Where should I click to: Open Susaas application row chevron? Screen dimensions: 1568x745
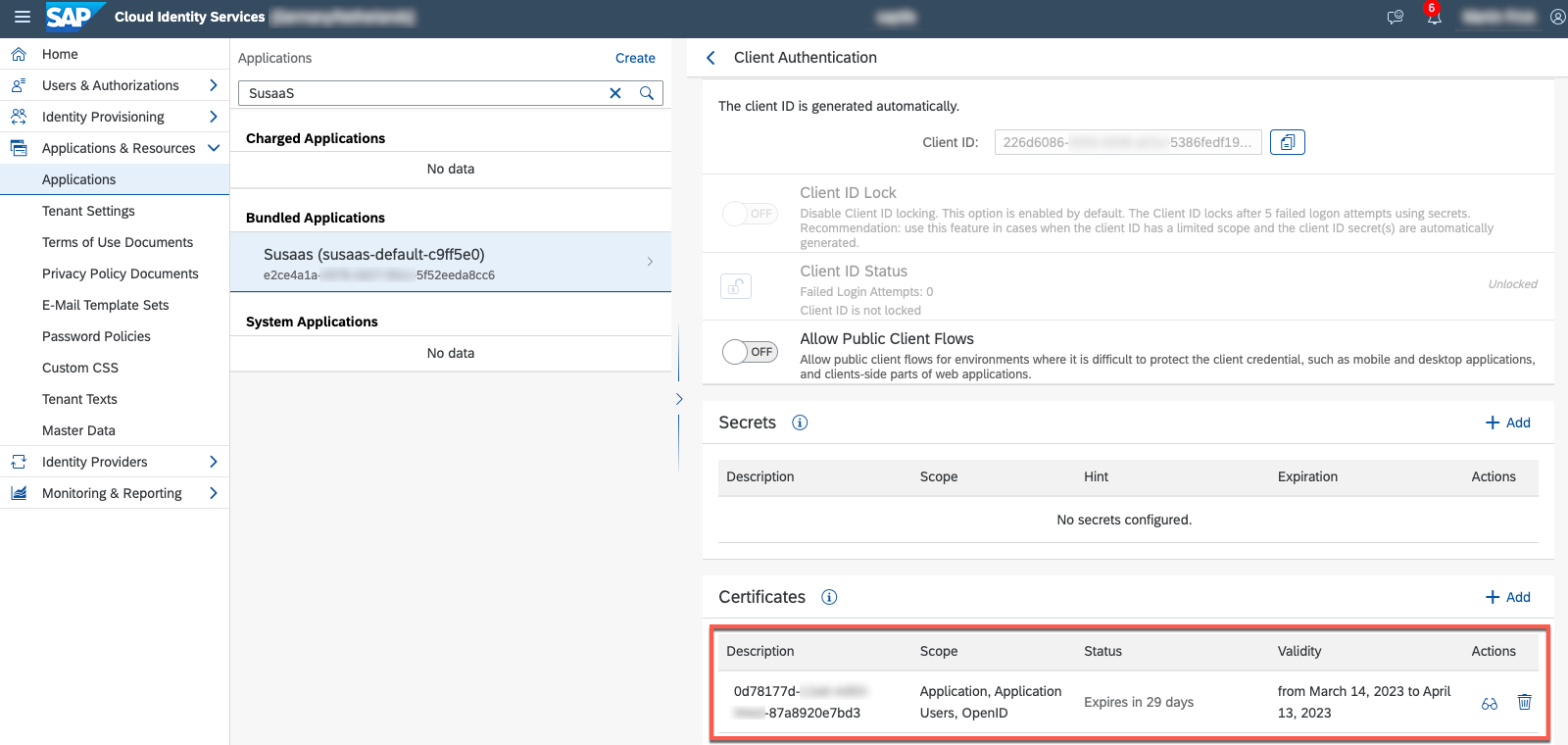(651, 262)
